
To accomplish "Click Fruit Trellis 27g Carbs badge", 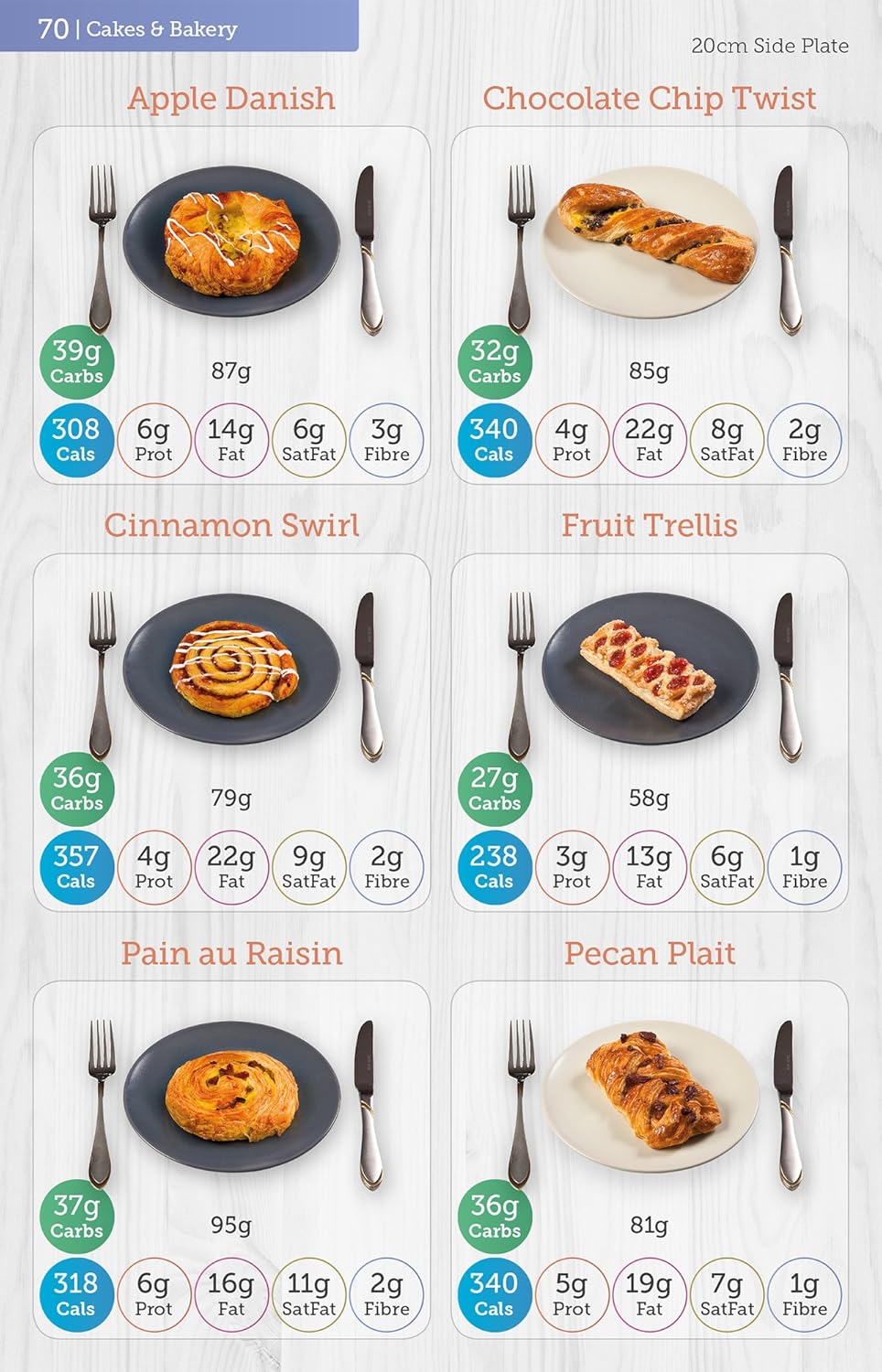I will tap(494, 789).
